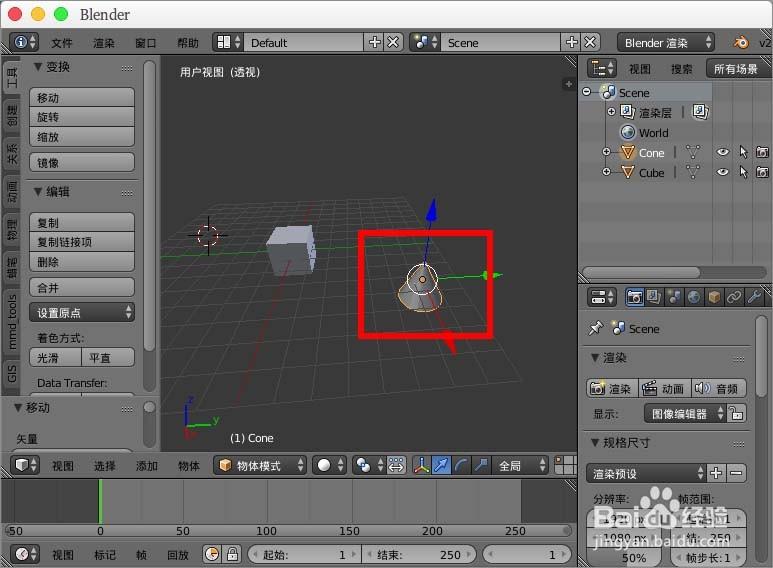Toggle Cube renderability camera icon
This screenshot has height=568, width=773.
(x=762, y=172)
